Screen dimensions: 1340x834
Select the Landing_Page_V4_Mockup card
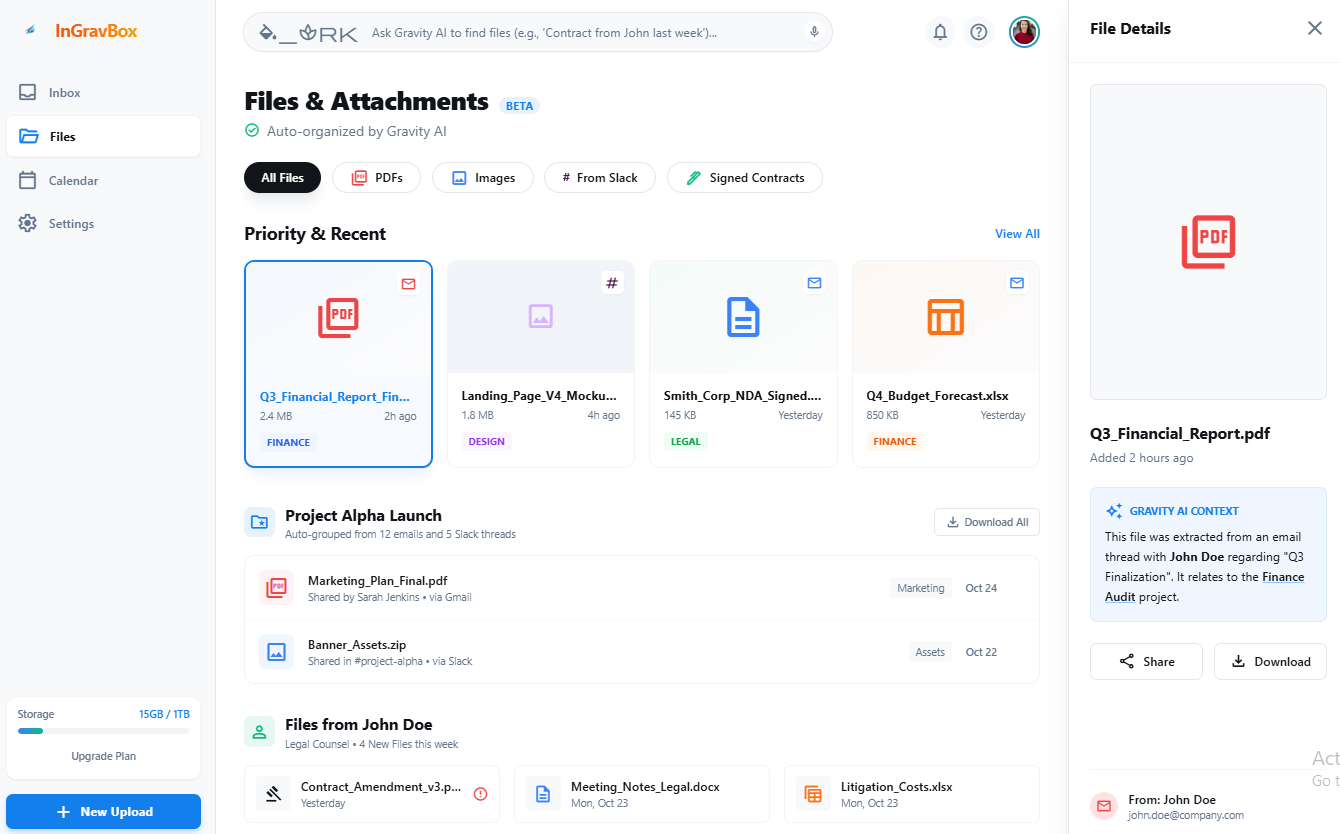[x=541, y=364]
